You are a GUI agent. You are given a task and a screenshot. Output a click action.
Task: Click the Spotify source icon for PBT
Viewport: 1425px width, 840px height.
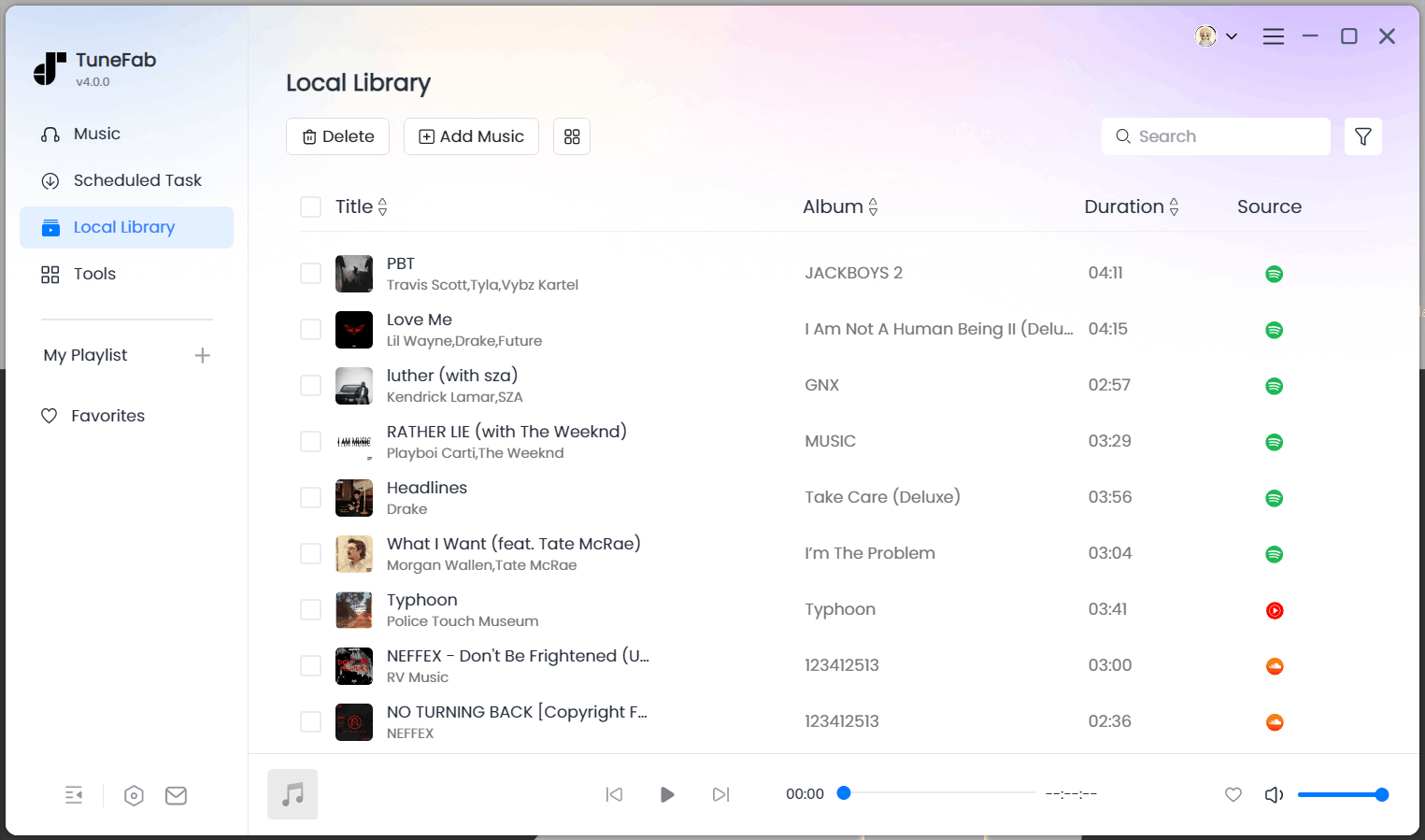coord(1274,273)
